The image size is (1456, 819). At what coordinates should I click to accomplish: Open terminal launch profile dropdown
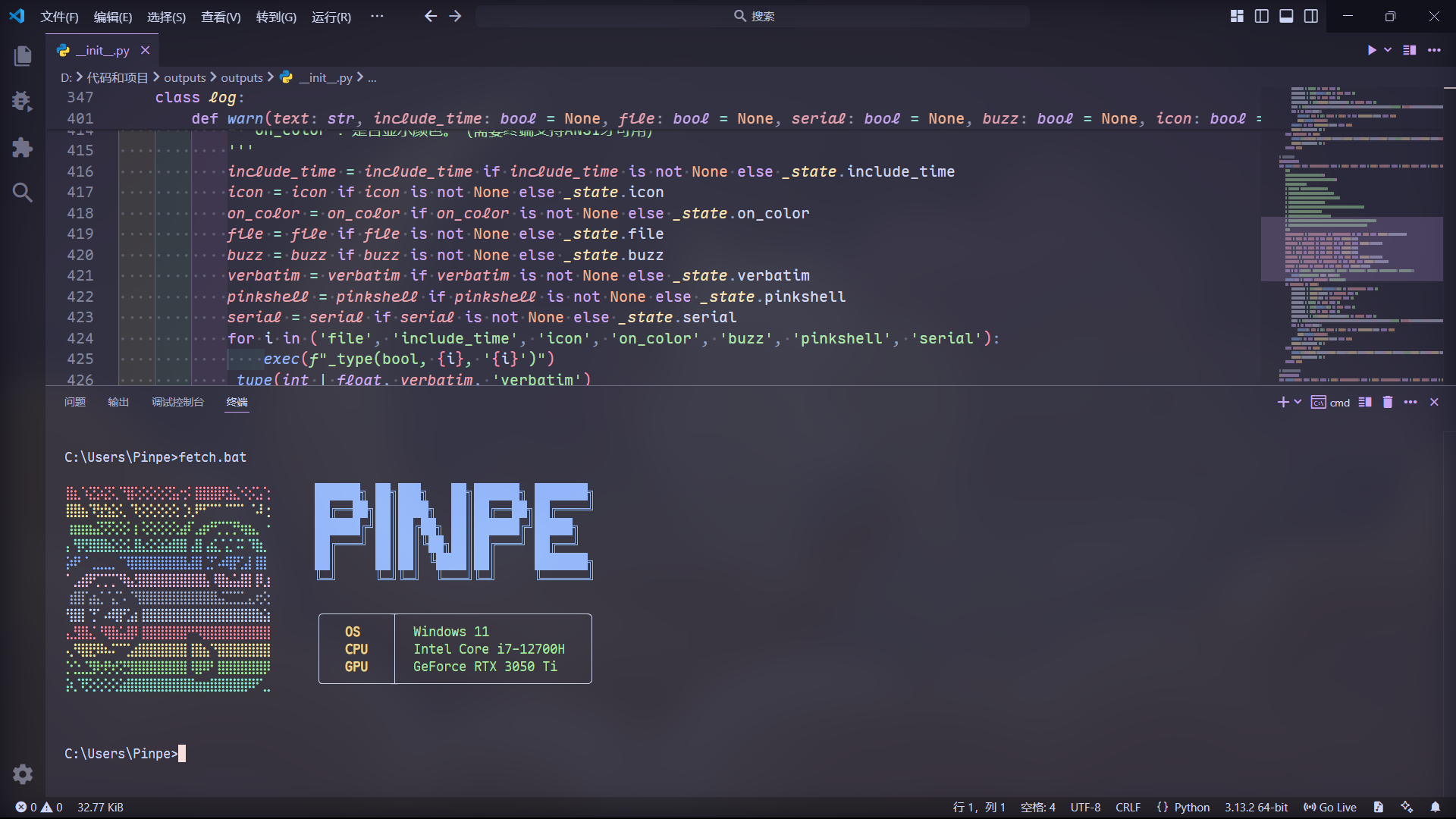click(x=1298, y=402)
